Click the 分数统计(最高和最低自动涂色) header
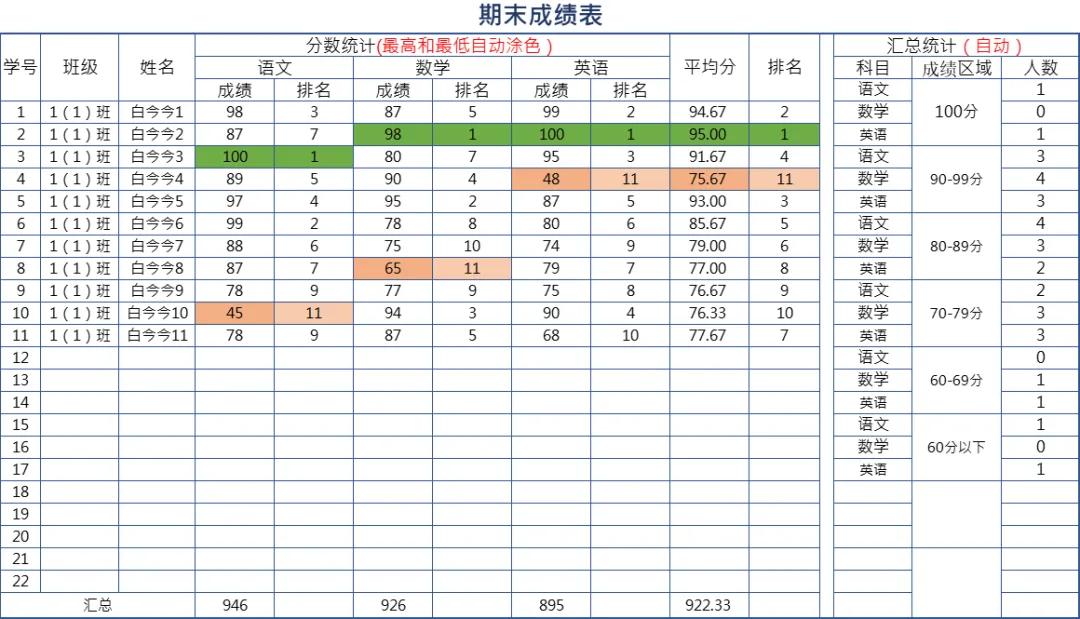Viewport: 1080px width, 619px height. tap(433, 45)
